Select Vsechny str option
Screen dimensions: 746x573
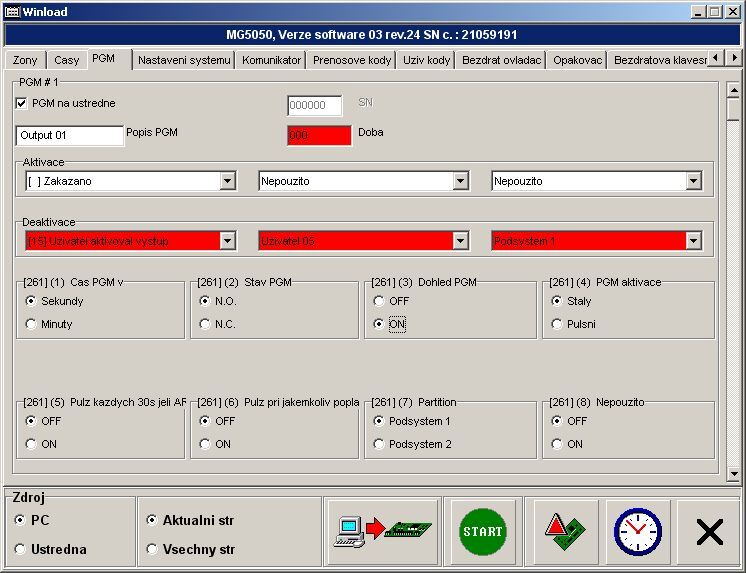tap(152, 549)
